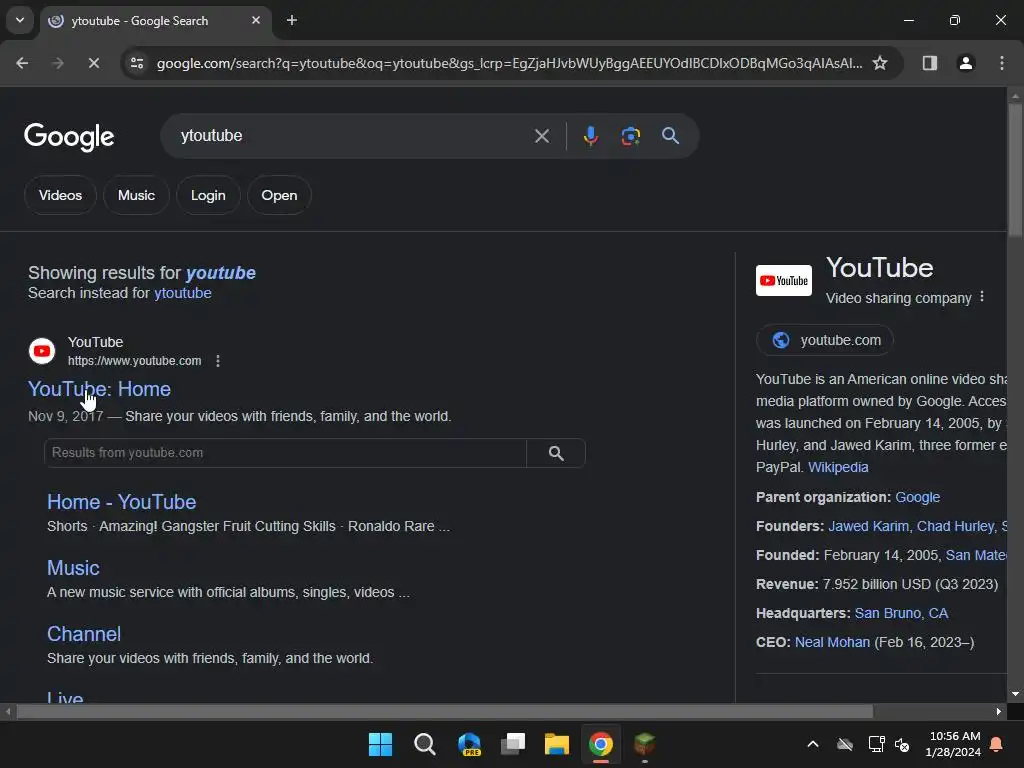Show hidden system tray icons
Image resolution: width=1024 pixels, height=768 pixels.
[x=813, y=744]
